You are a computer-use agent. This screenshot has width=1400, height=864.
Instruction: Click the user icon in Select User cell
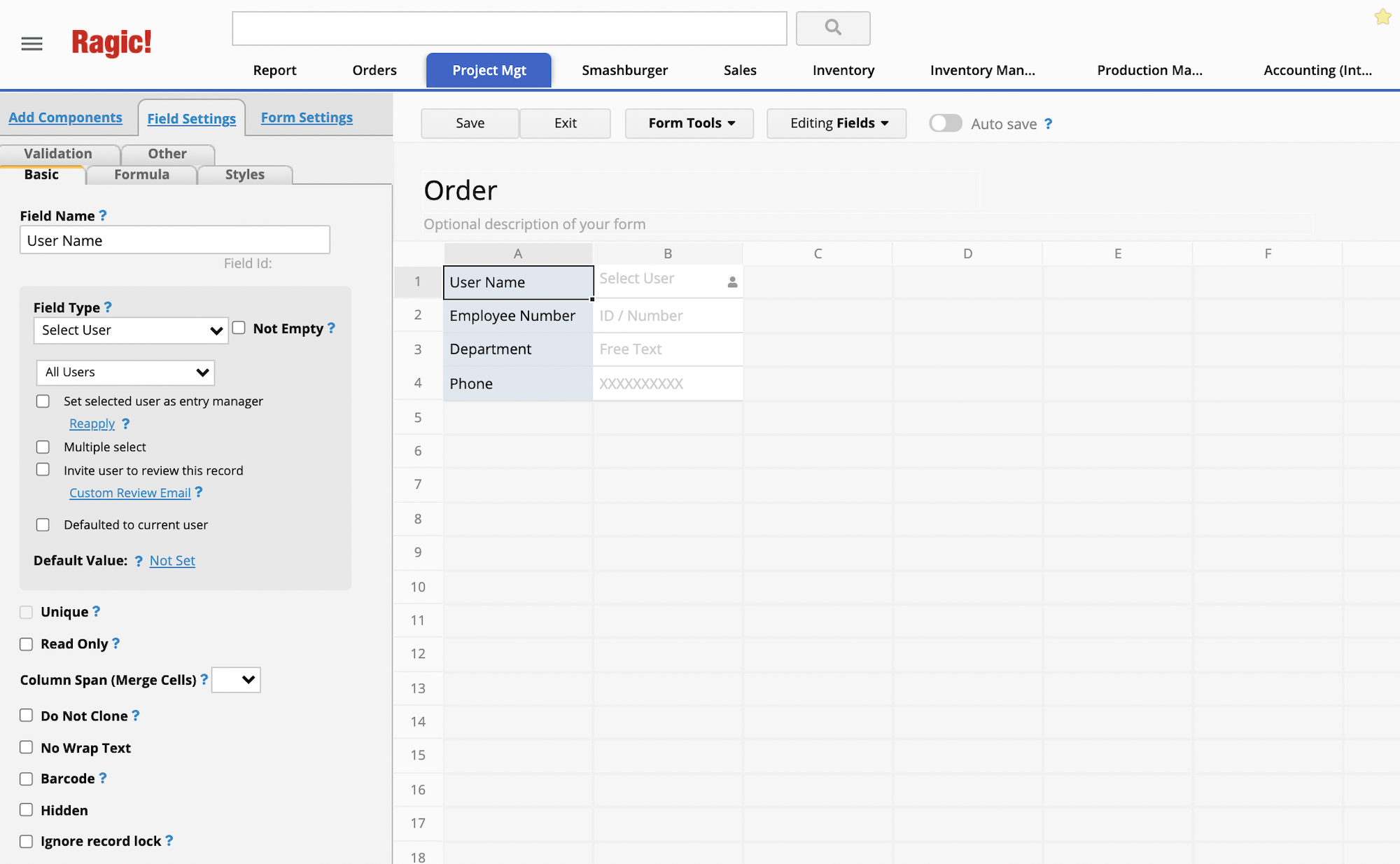click(732, 282)
